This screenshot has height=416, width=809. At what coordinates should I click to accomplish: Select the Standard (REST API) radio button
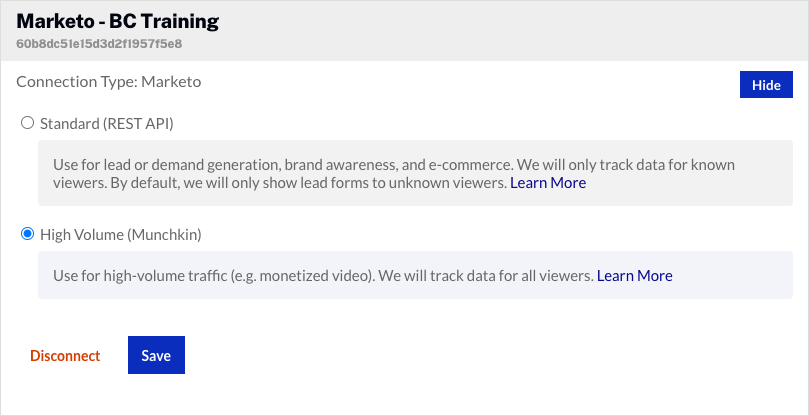tap(28, 123)
